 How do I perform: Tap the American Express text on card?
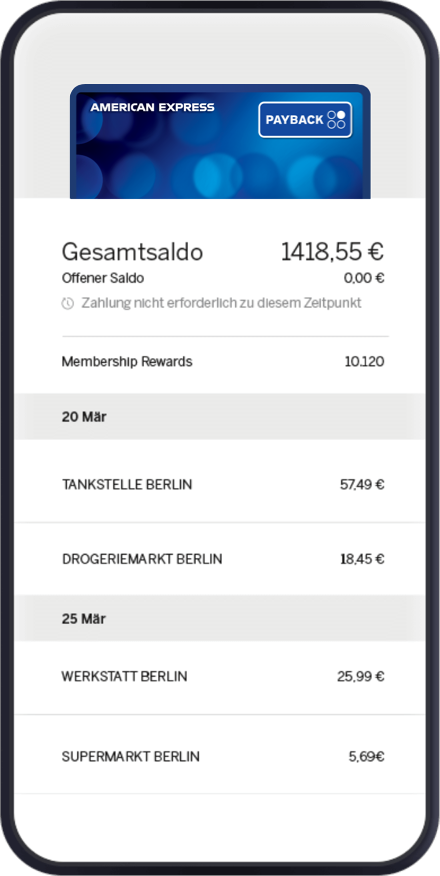152,107
